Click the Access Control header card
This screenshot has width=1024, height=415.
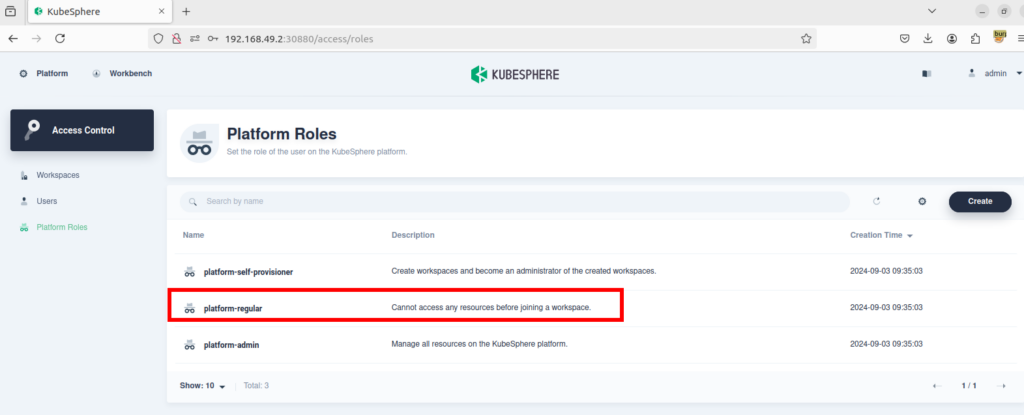click(x=82, y=130)
